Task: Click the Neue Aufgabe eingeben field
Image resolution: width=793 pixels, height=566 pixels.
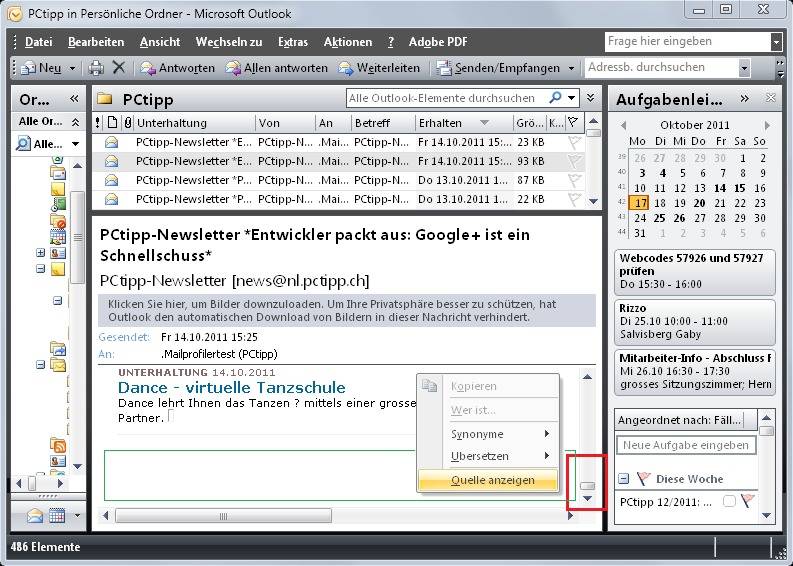Action: [686, 446]
